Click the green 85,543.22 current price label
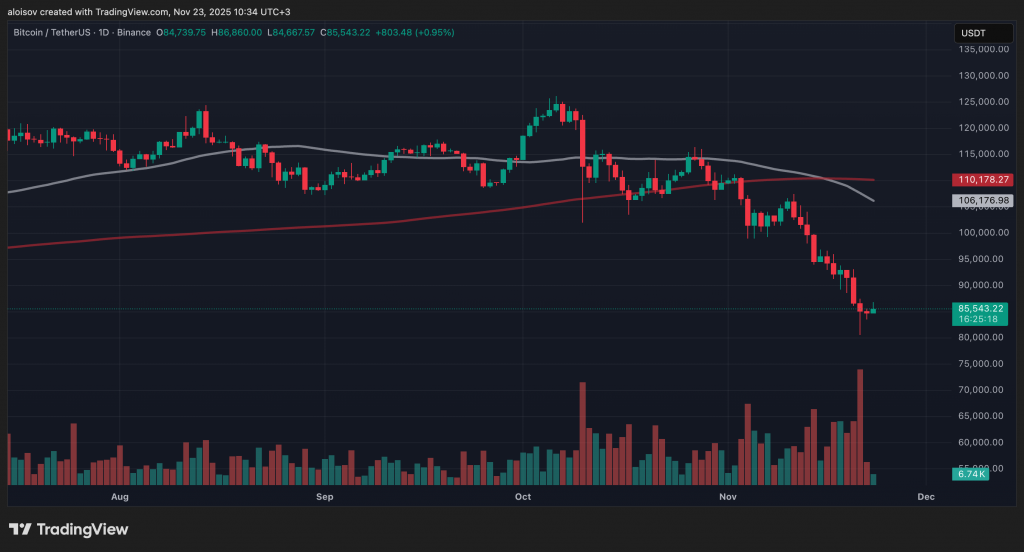Image resolution: width=1024 pixels, height=552 pixels. 981,309
